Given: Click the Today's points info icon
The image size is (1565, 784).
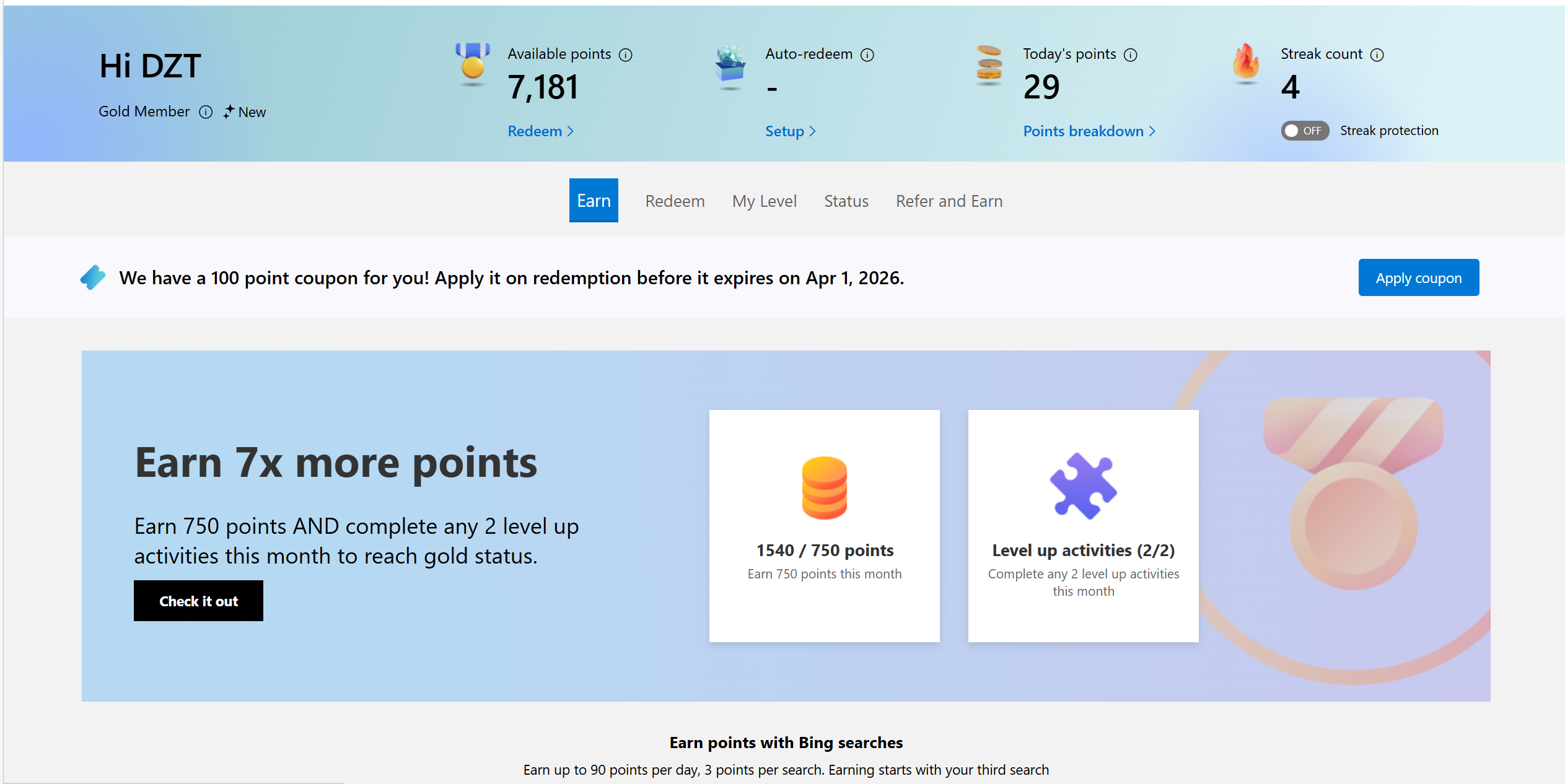Looking at the screenshot, I should [x=1131, y=55].
